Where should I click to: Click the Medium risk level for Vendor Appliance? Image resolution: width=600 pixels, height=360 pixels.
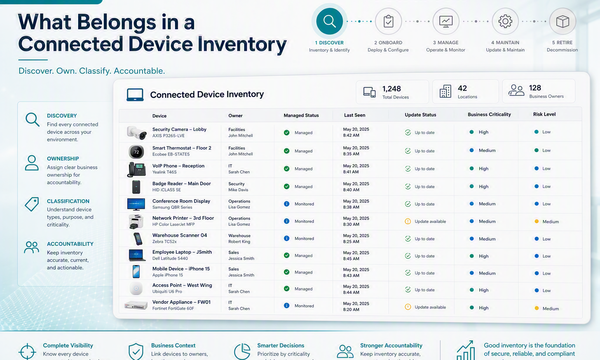[x=550, y=308]
